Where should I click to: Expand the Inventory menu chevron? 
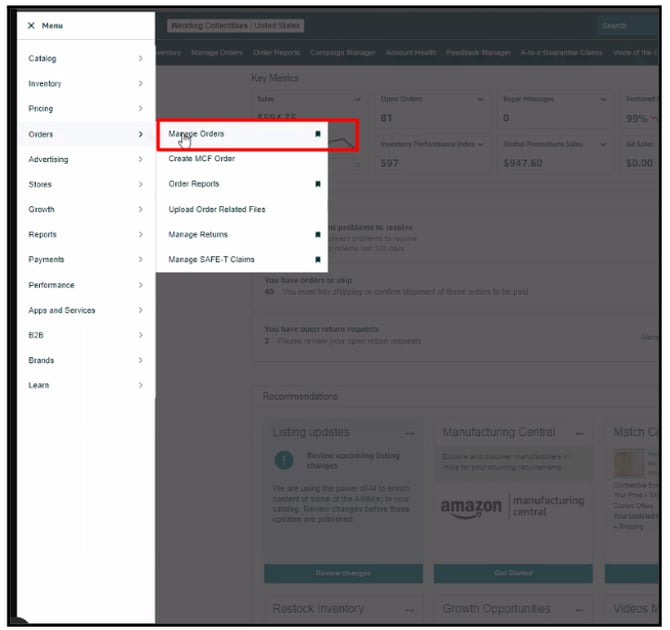(x=141, y=83)
